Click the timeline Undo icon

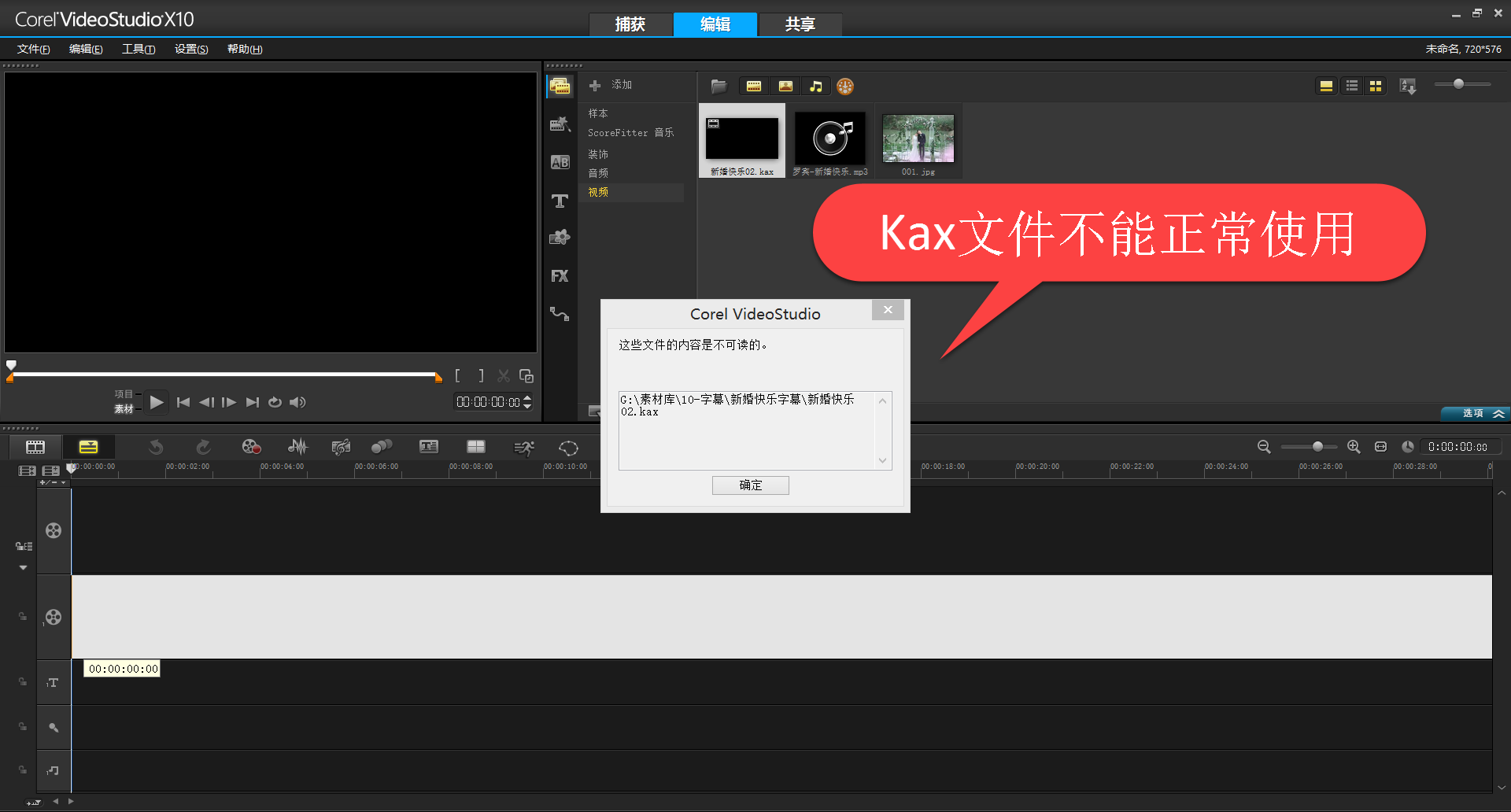(x=156, y=447)
